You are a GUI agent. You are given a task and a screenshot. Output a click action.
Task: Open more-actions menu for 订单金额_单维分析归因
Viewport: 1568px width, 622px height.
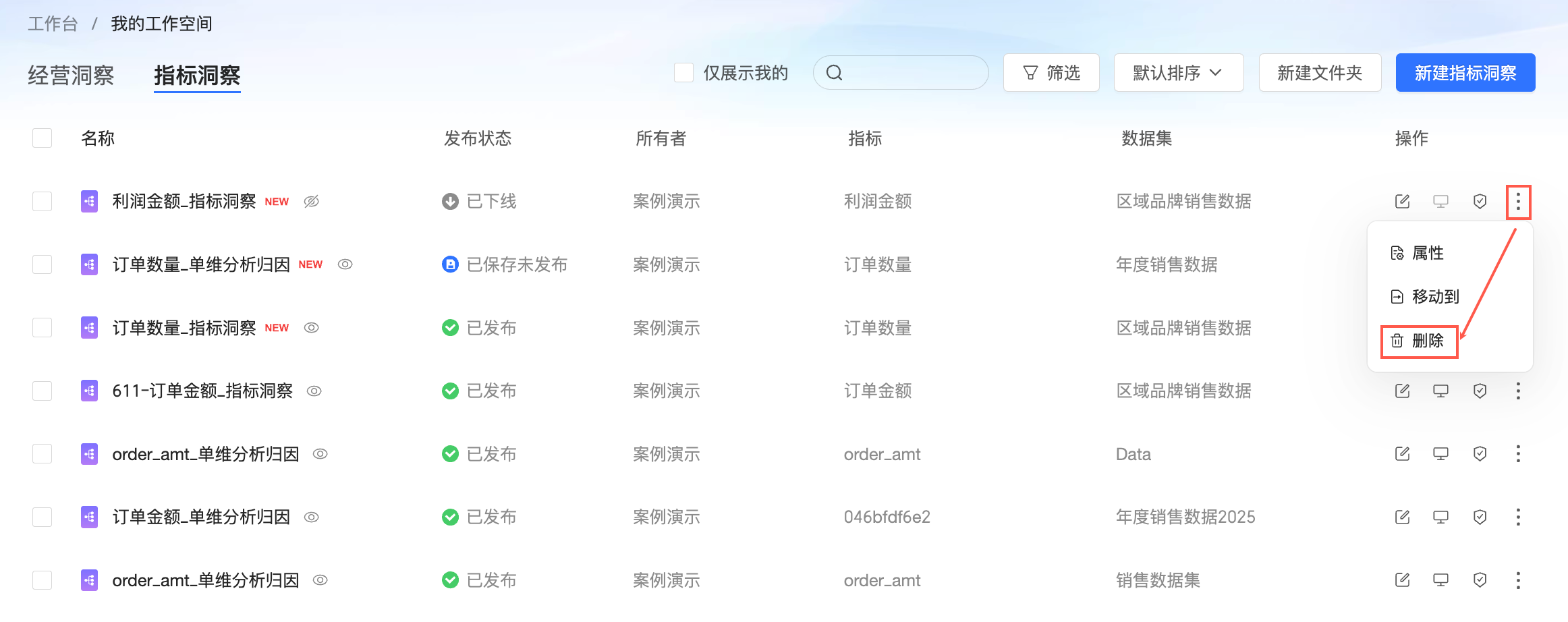tap(1518, 517)
